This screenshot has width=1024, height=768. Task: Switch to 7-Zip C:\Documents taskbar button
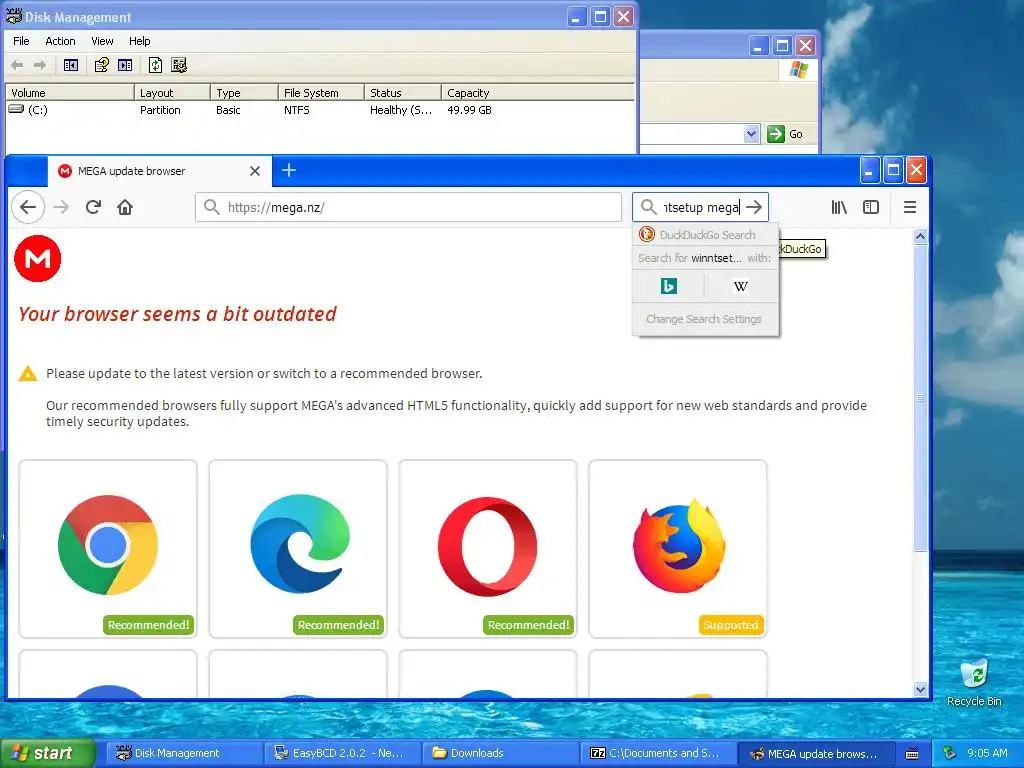point(658,753)
